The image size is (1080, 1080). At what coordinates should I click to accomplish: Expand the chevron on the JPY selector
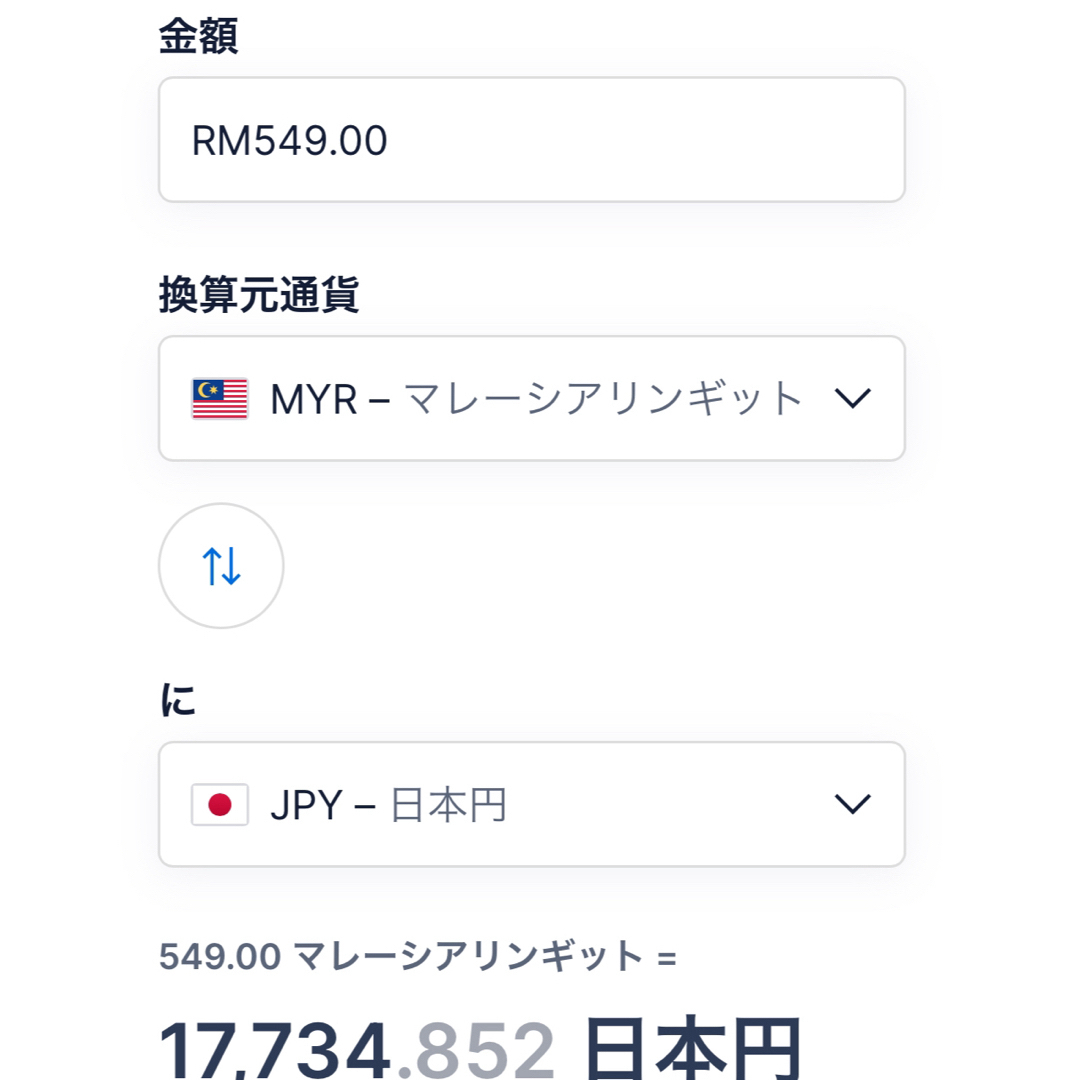point(853,804)
